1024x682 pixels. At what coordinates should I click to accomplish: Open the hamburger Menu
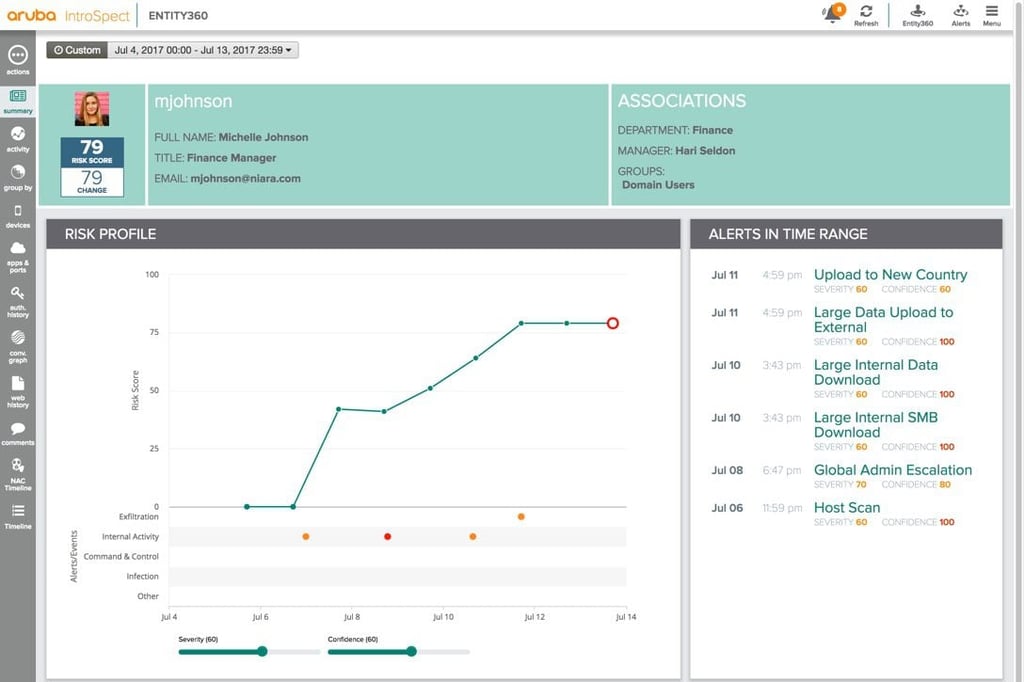(991, 15)
